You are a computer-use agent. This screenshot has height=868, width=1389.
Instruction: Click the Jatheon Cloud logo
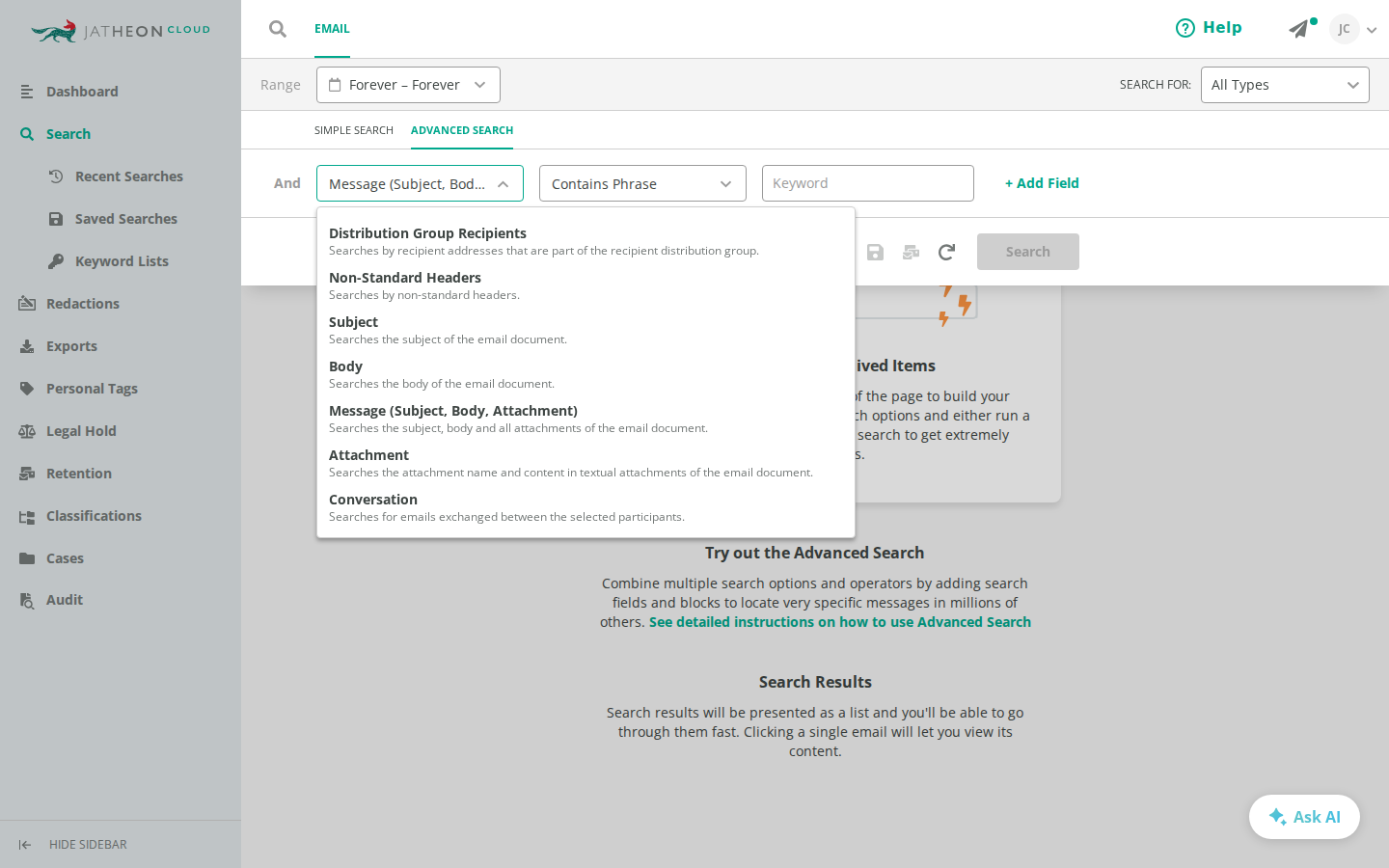(x=121, y=31)
